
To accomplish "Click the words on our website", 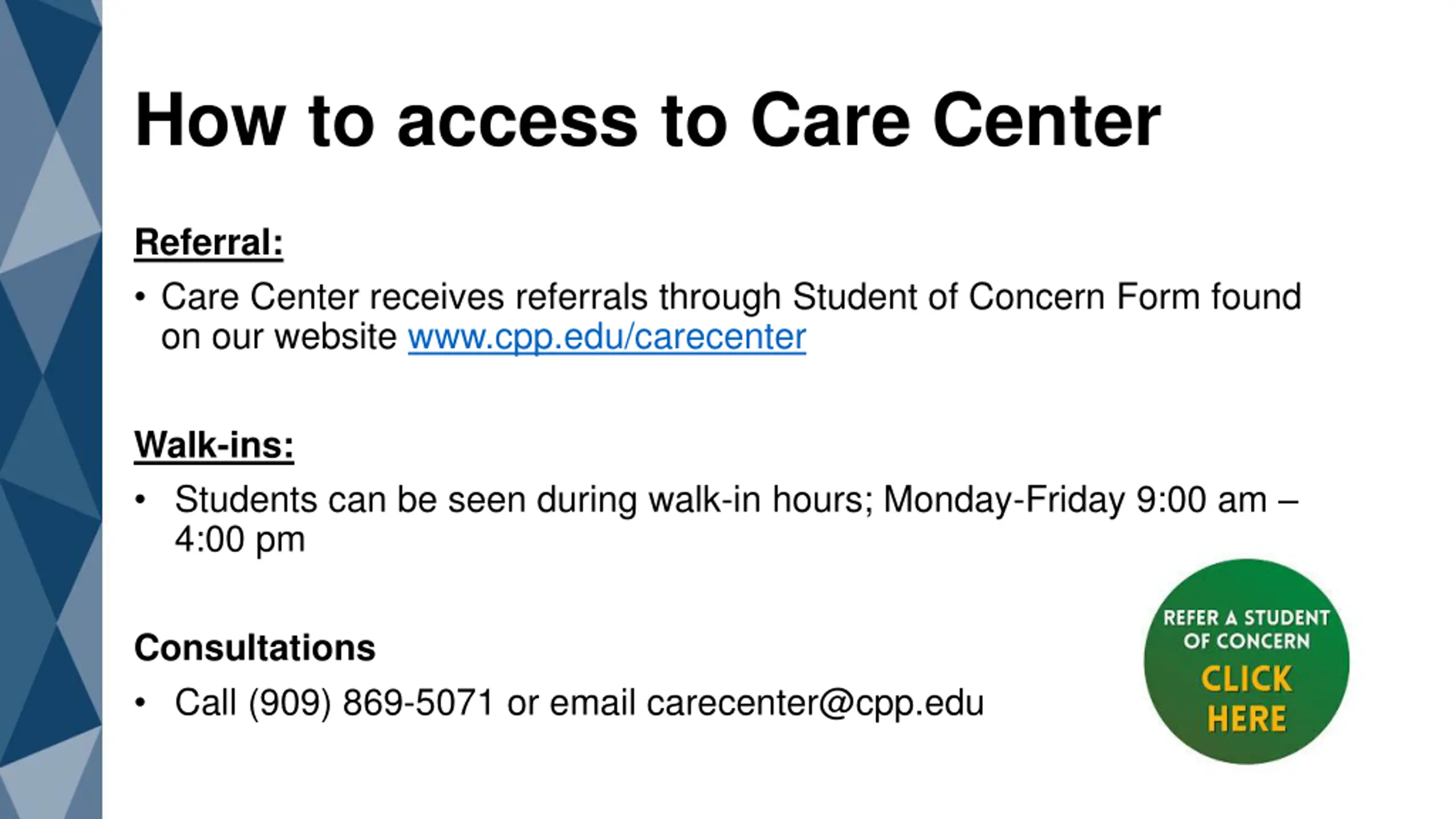I will coord(278,337).
